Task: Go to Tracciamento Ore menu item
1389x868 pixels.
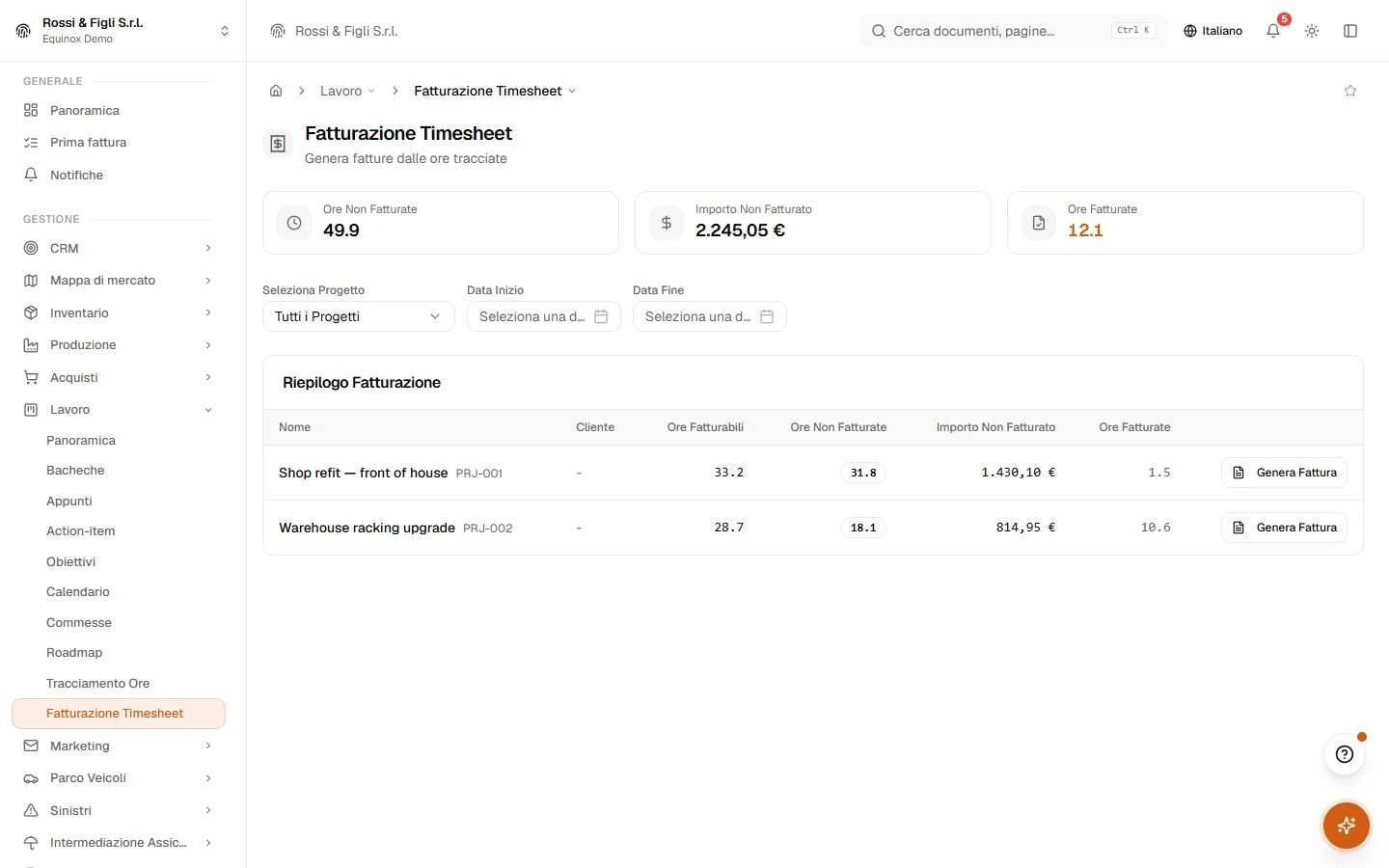Action: pyautogui.click(x=97, y=683)
